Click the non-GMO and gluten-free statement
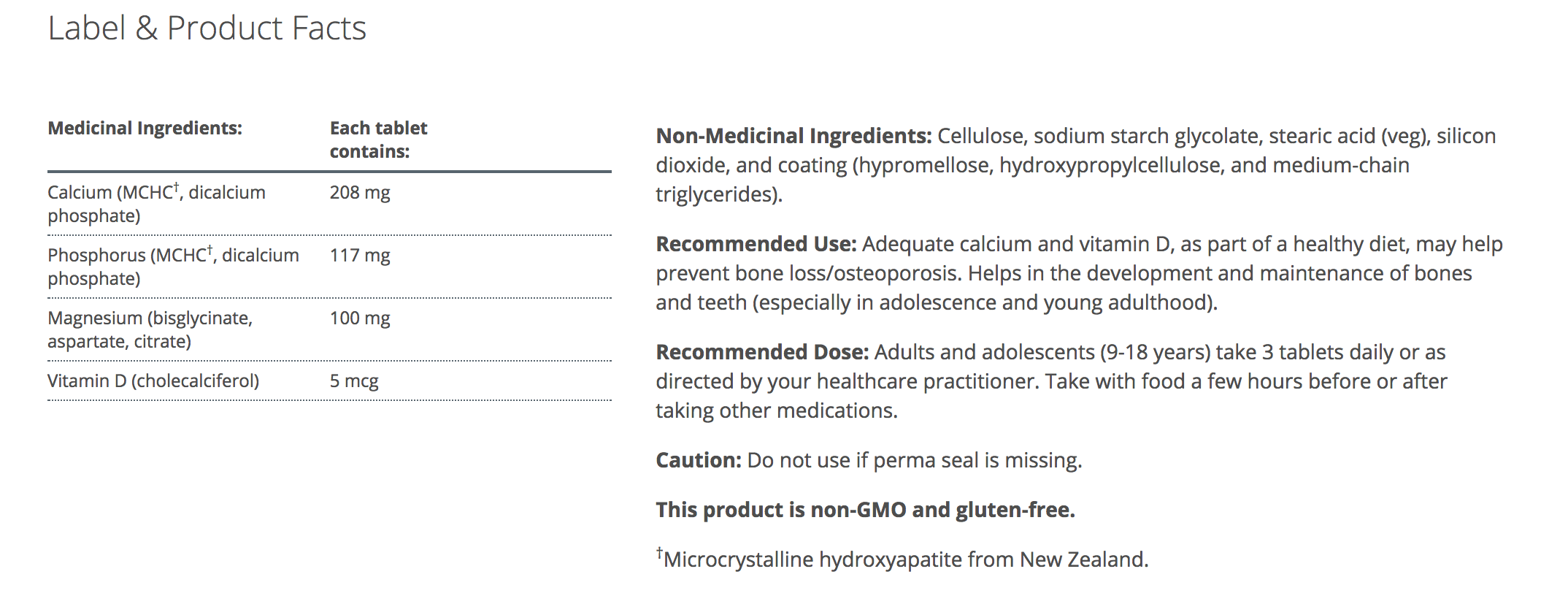Screen dimensions: 1568x596 coord(865,510)
